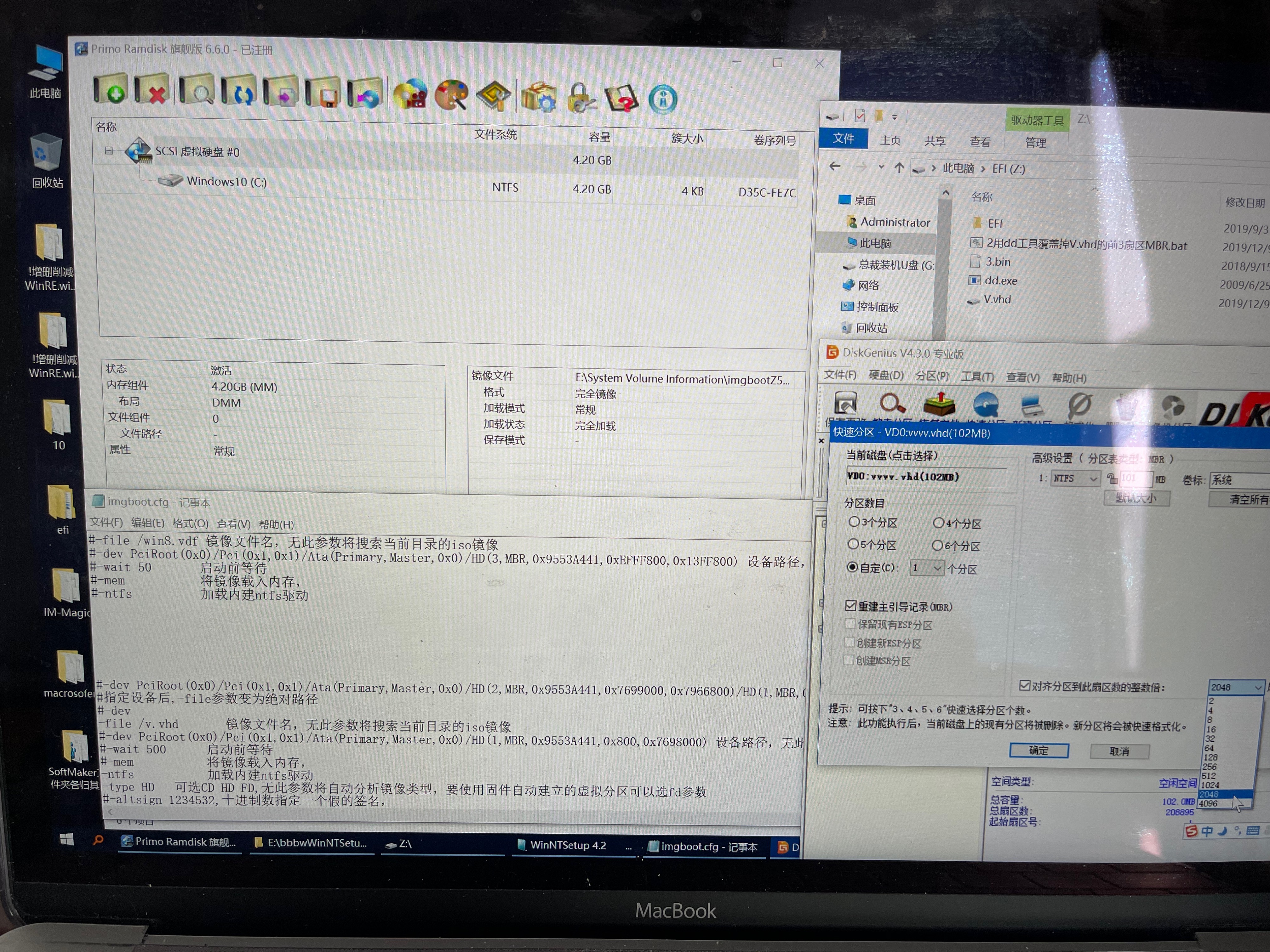The image size is (1270, 952).
Task: Click DiskGenius Search Partition magnifier icon
Action: coord(892,405)
